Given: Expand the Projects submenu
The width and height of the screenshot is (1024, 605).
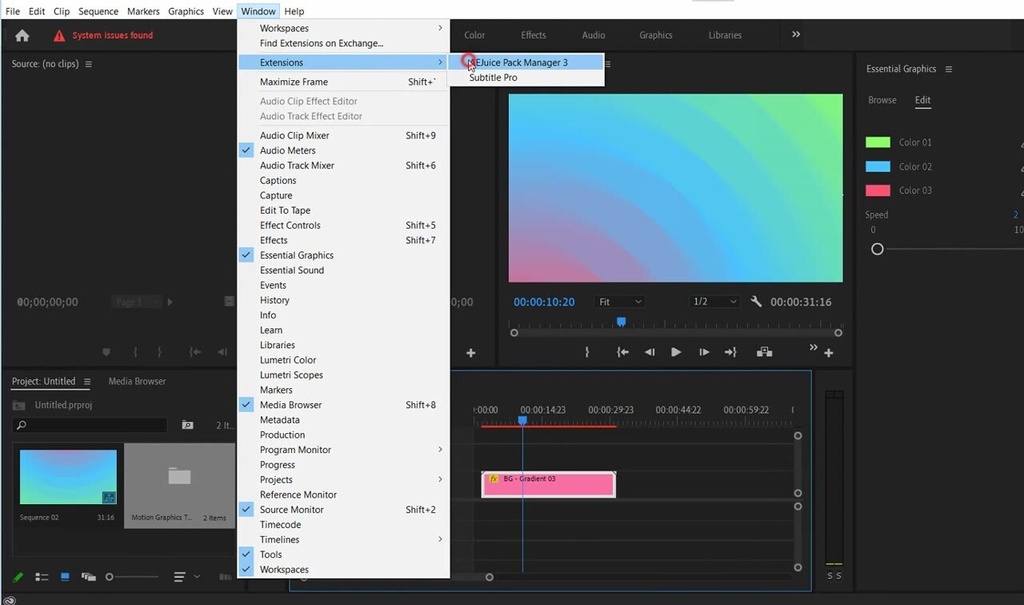Looking at the screenshot, I should point(344,480).
